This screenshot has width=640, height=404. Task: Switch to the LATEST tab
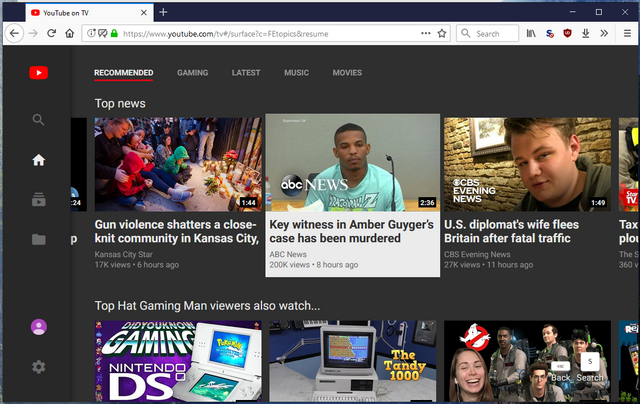pyautogui.click(x=246, y=73)
